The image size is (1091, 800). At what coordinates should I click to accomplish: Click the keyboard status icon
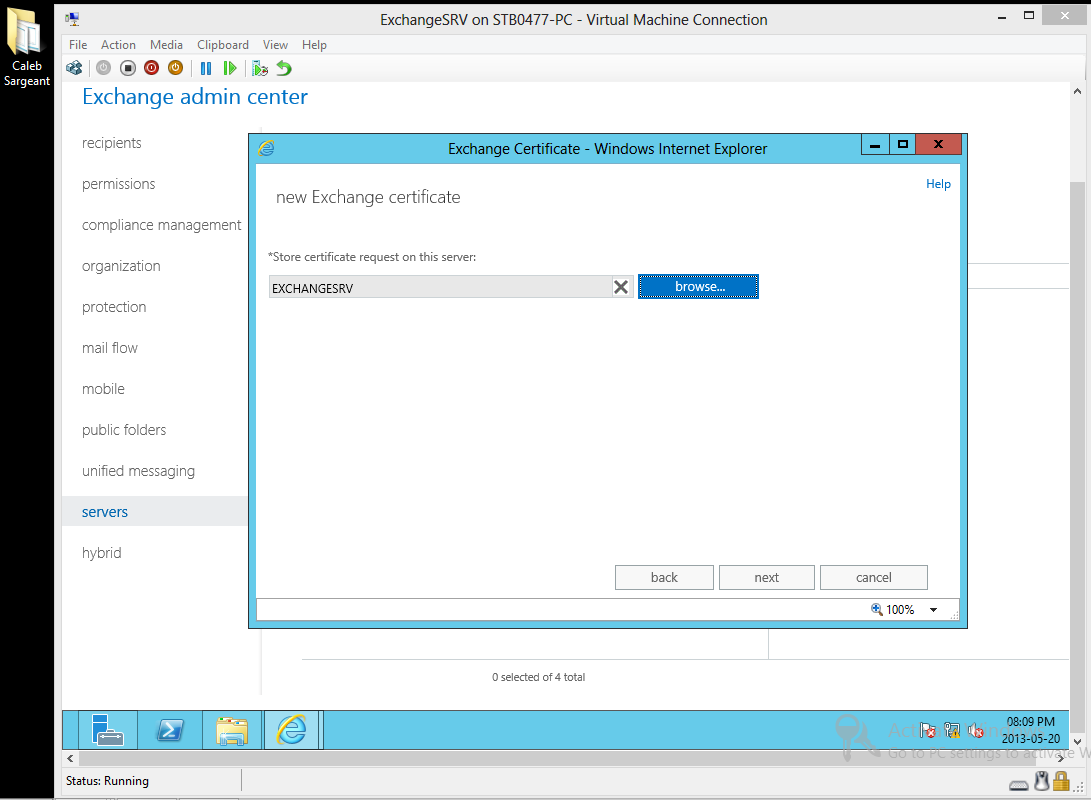(x=1019, y=785)
